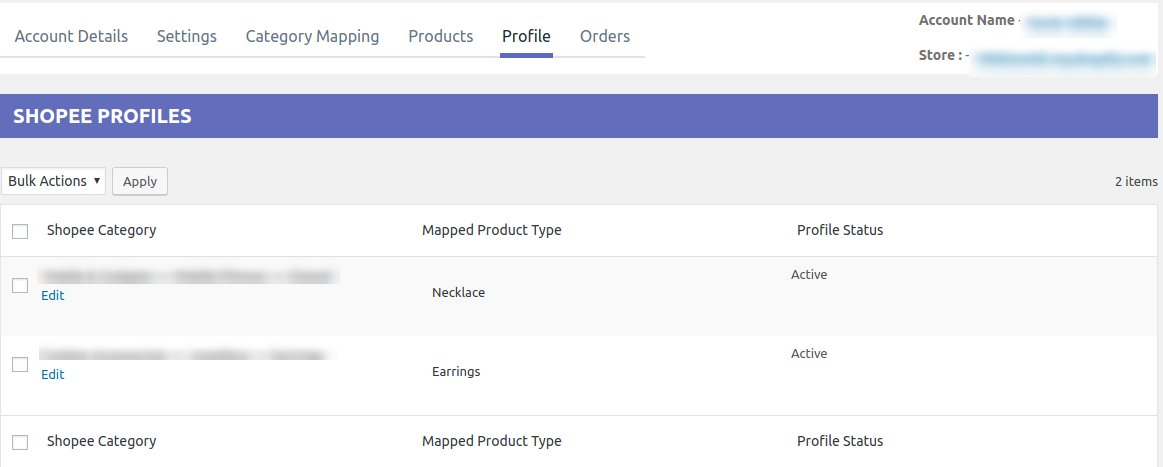Image resolution: width=1163 pixels, height=467 pixels.
Task: Click the header Shopee Category column title
Action: point(102,231)
